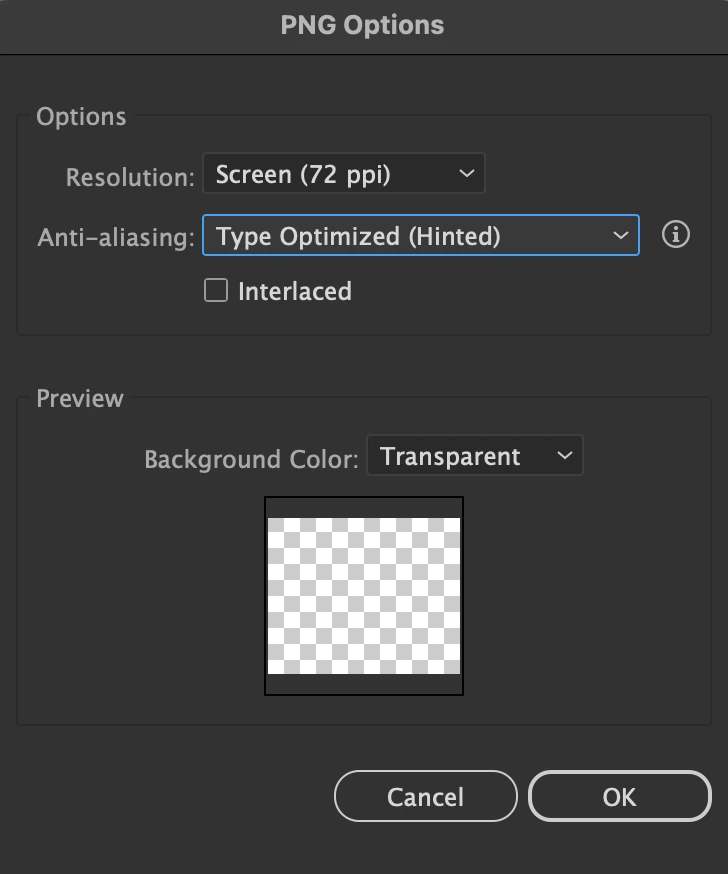Screen dimensions: 728x874
Task: Click the Background Color field label
Action: coord(251,460)
